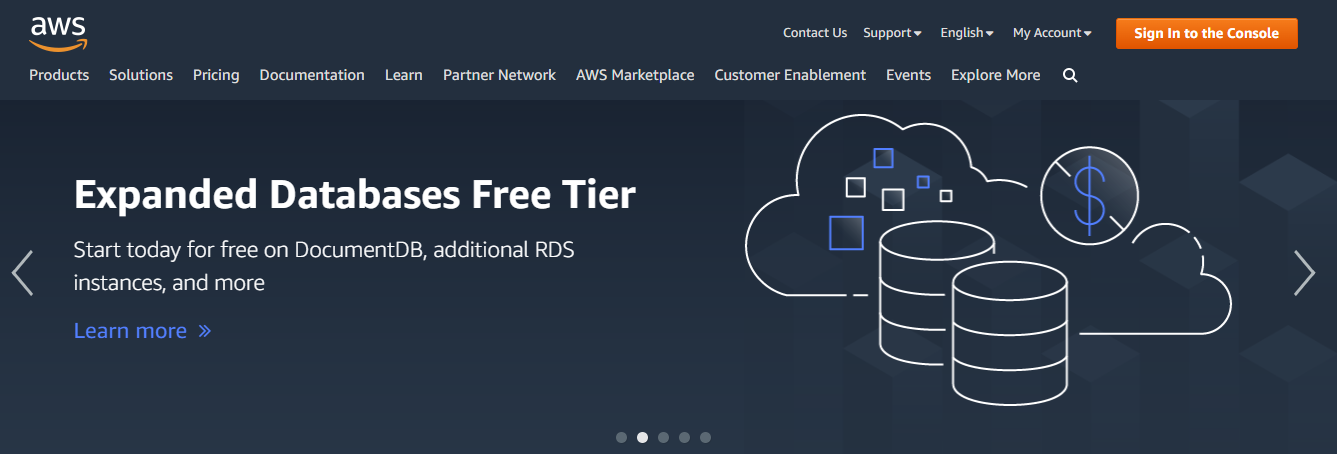Open the Customer Enablement menu
The width and height of the screenshot is (1337, 454).
pyautogui.click(x=790, y=75)
